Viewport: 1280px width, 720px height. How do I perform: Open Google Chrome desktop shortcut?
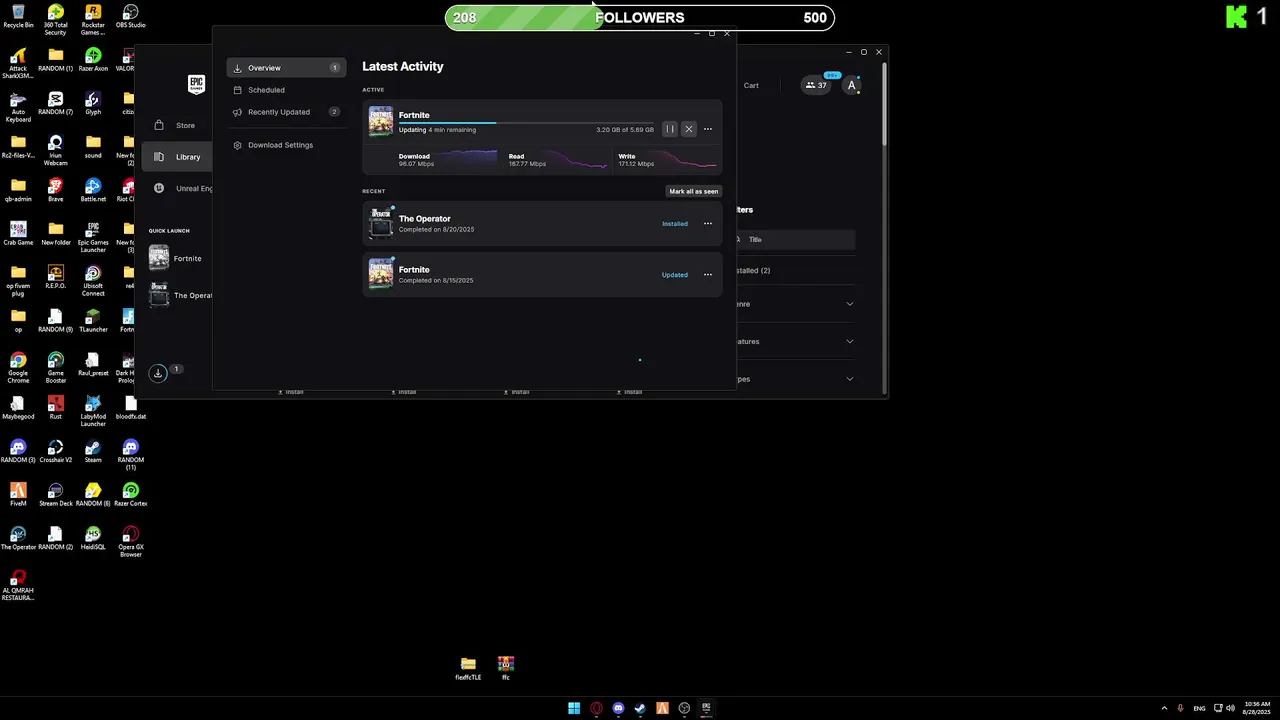[x=18, y=367]
